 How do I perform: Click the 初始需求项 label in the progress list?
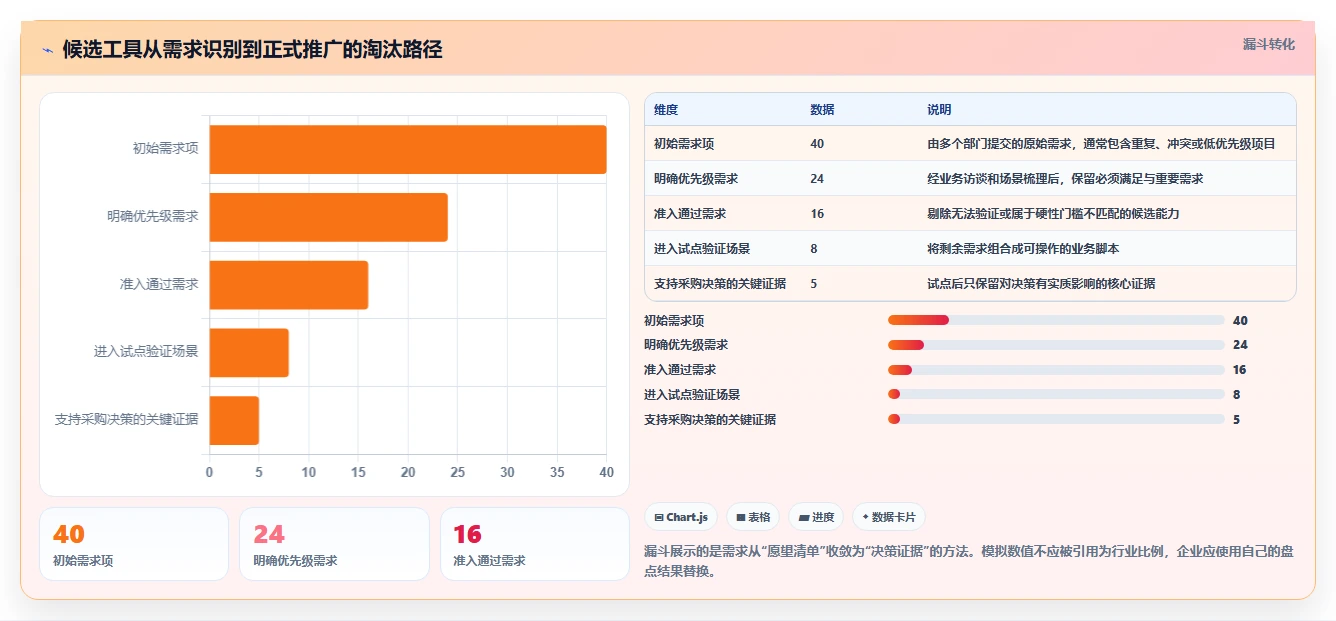click(674, 321)
